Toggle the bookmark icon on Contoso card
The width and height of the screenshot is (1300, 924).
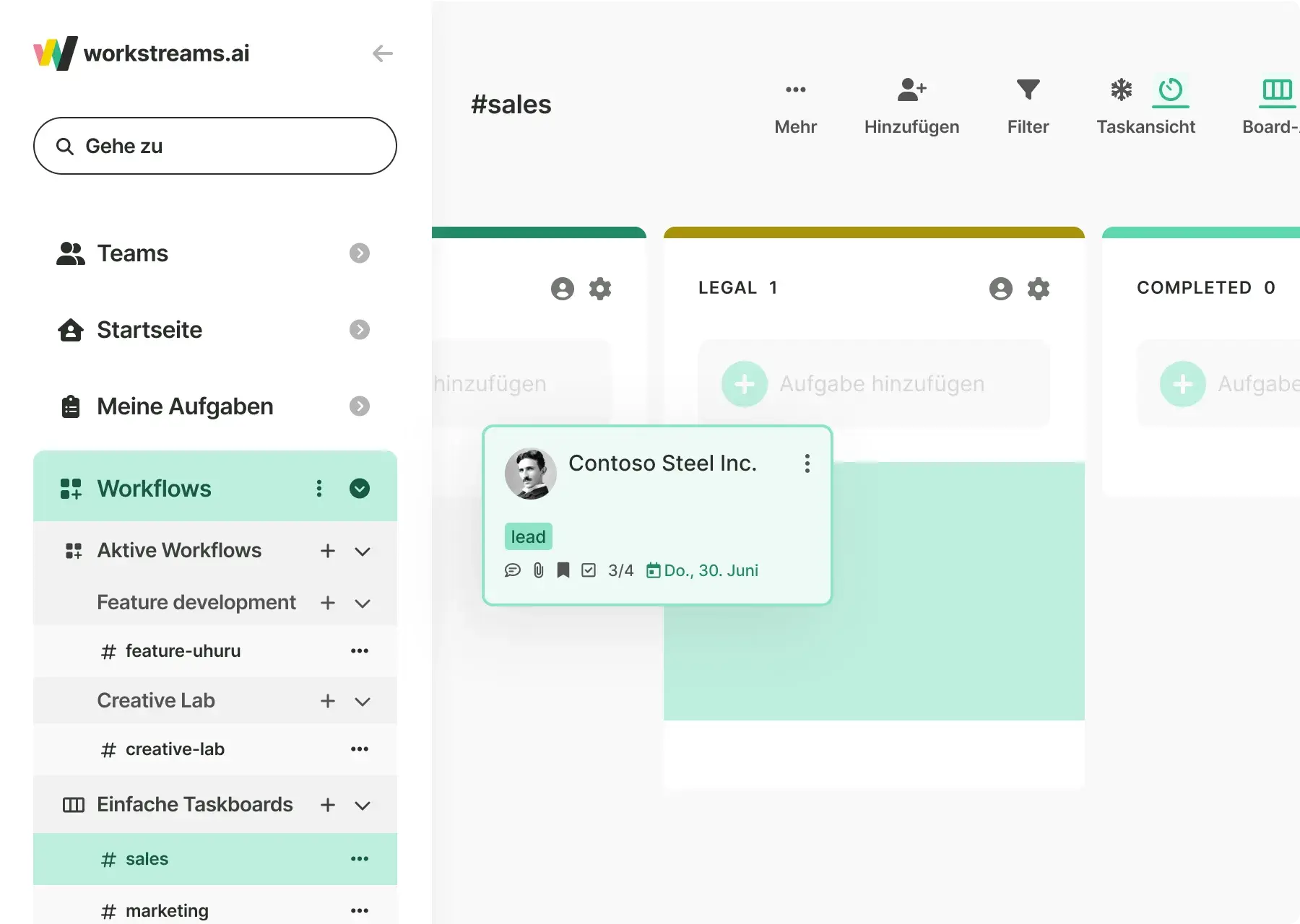(x=563, y=570)
